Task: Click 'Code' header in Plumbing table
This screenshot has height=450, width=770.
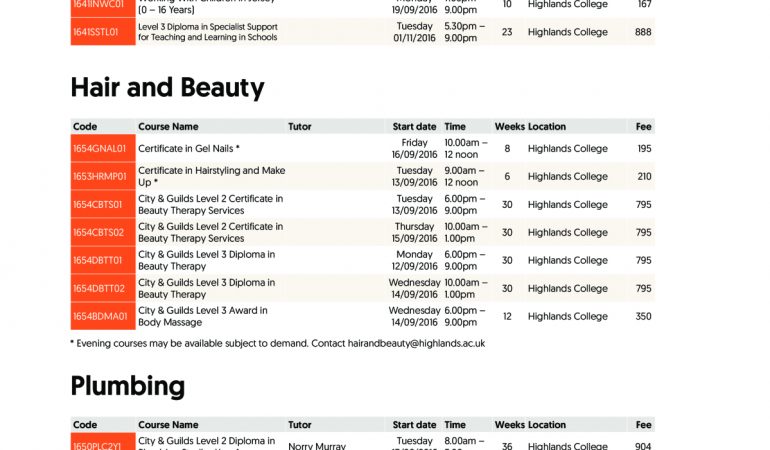Action: click(x=85, y=425)
